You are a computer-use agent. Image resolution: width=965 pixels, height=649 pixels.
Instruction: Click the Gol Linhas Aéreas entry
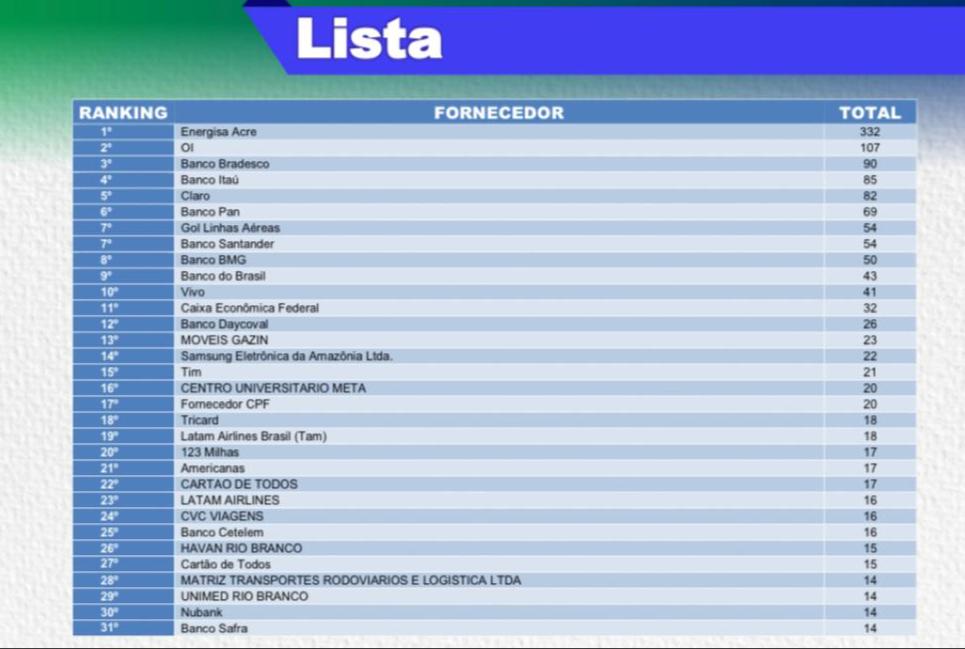[230, 228]
